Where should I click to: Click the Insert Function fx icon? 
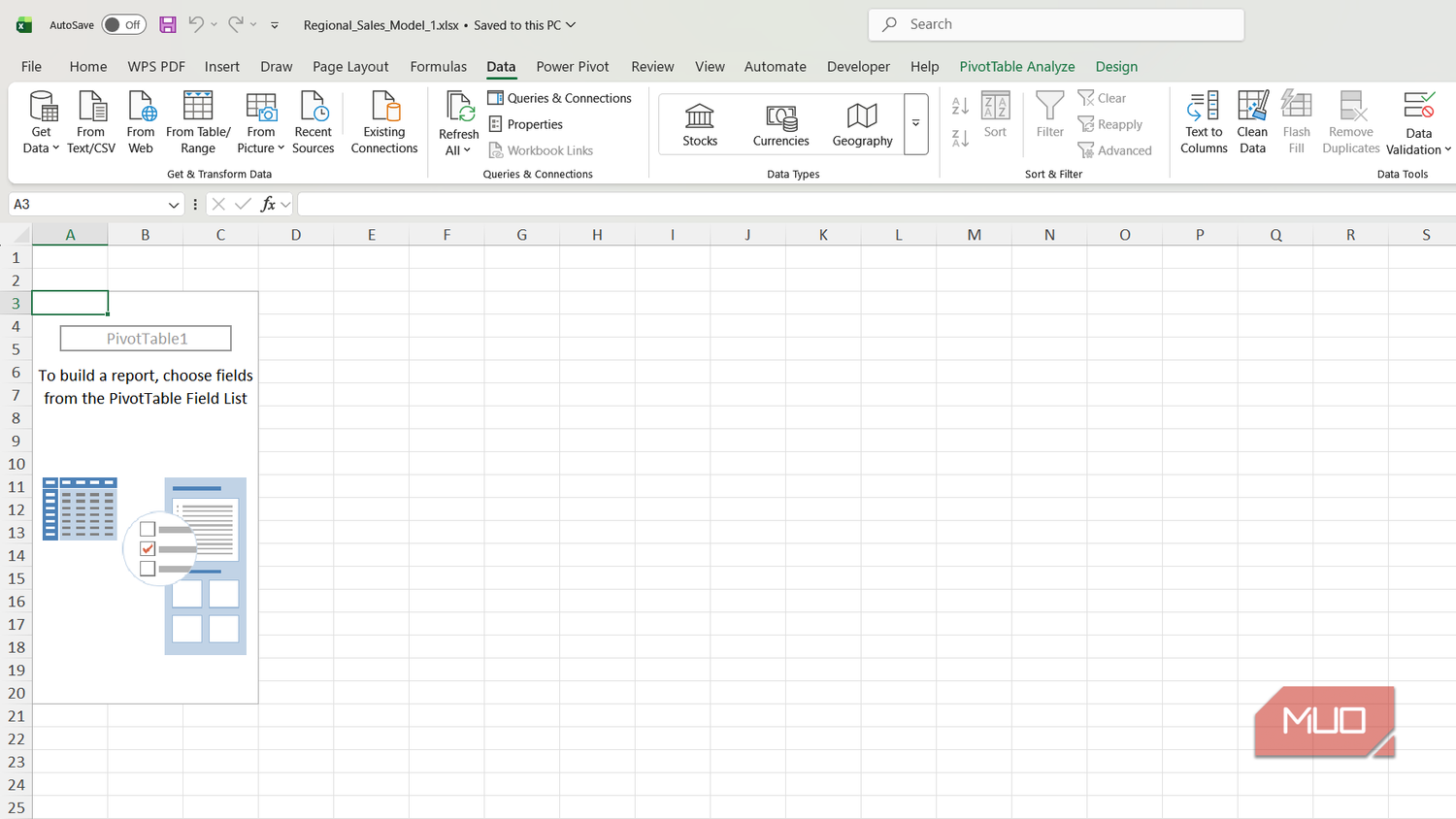(x=268, y=204)
